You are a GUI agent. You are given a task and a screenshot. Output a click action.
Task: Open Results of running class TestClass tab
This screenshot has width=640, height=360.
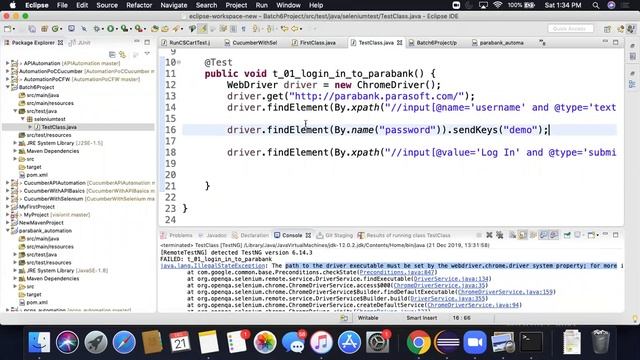pos(404,235)
